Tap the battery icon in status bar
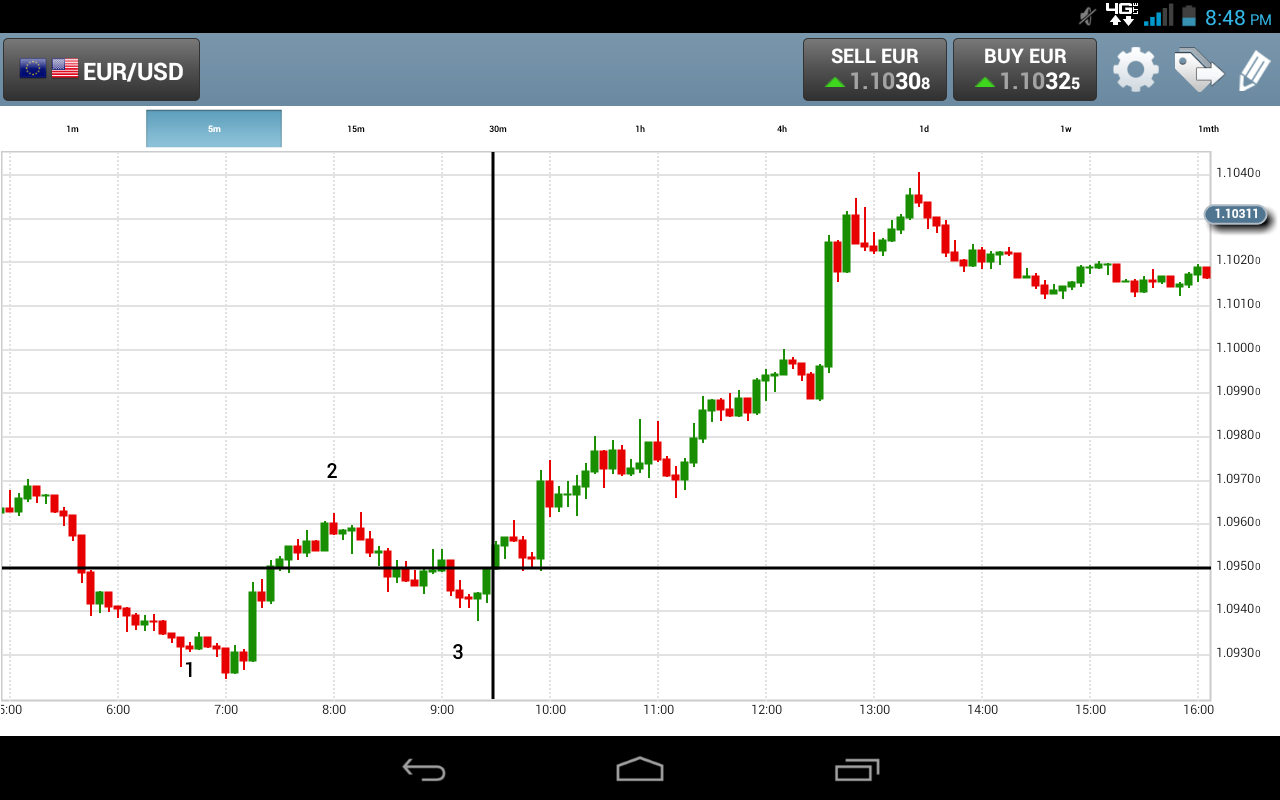Screen dimensions: 1280x800 point(1188,16)
